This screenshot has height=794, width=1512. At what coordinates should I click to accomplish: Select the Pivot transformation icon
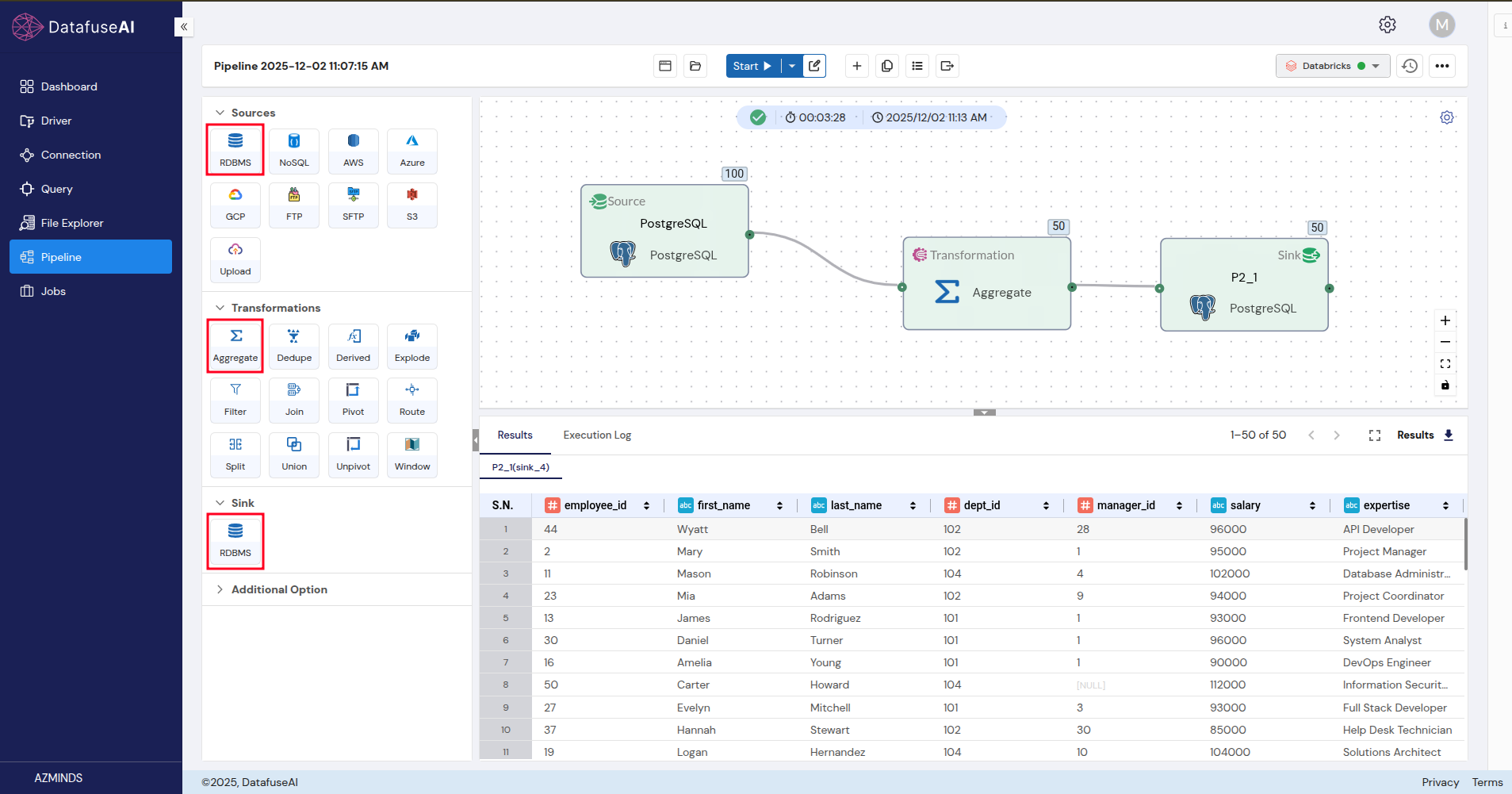(353, 399)
